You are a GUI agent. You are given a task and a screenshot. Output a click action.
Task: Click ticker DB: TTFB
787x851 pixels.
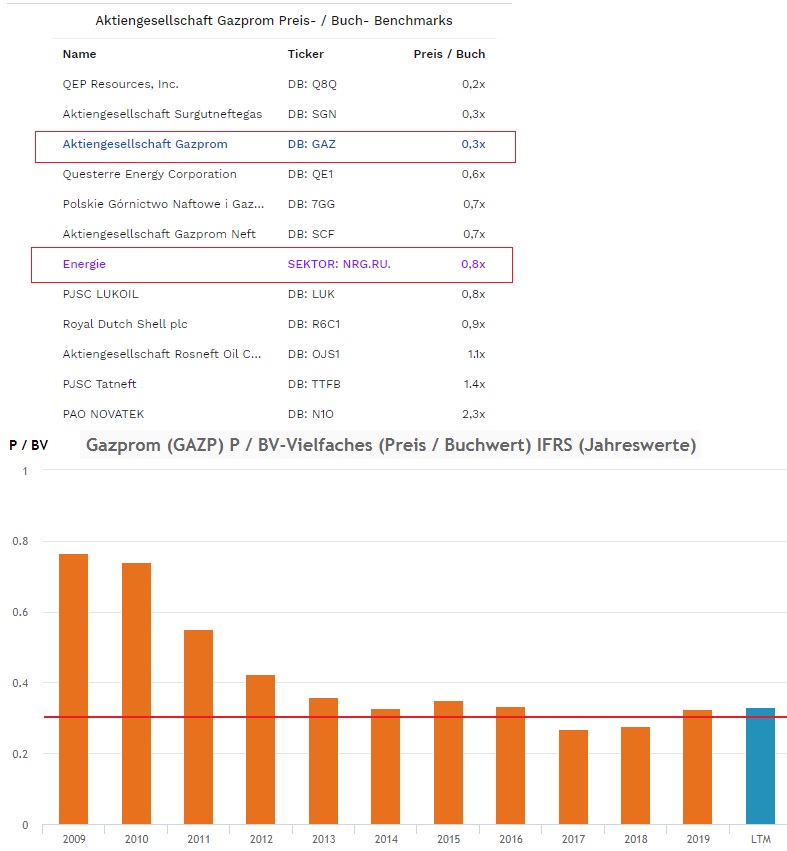point(314,384)
